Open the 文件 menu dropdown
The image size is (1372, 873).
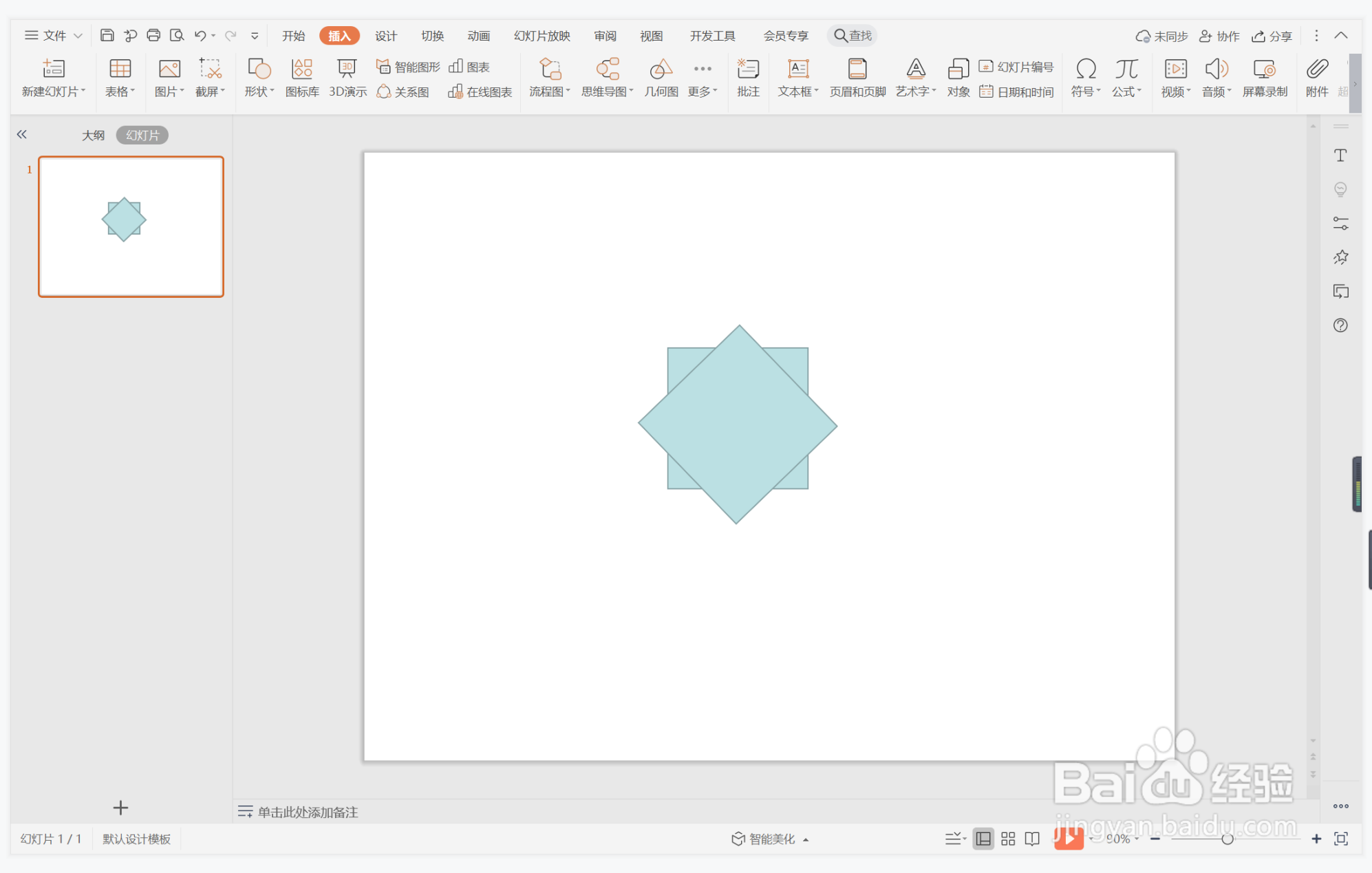[54, 36]
